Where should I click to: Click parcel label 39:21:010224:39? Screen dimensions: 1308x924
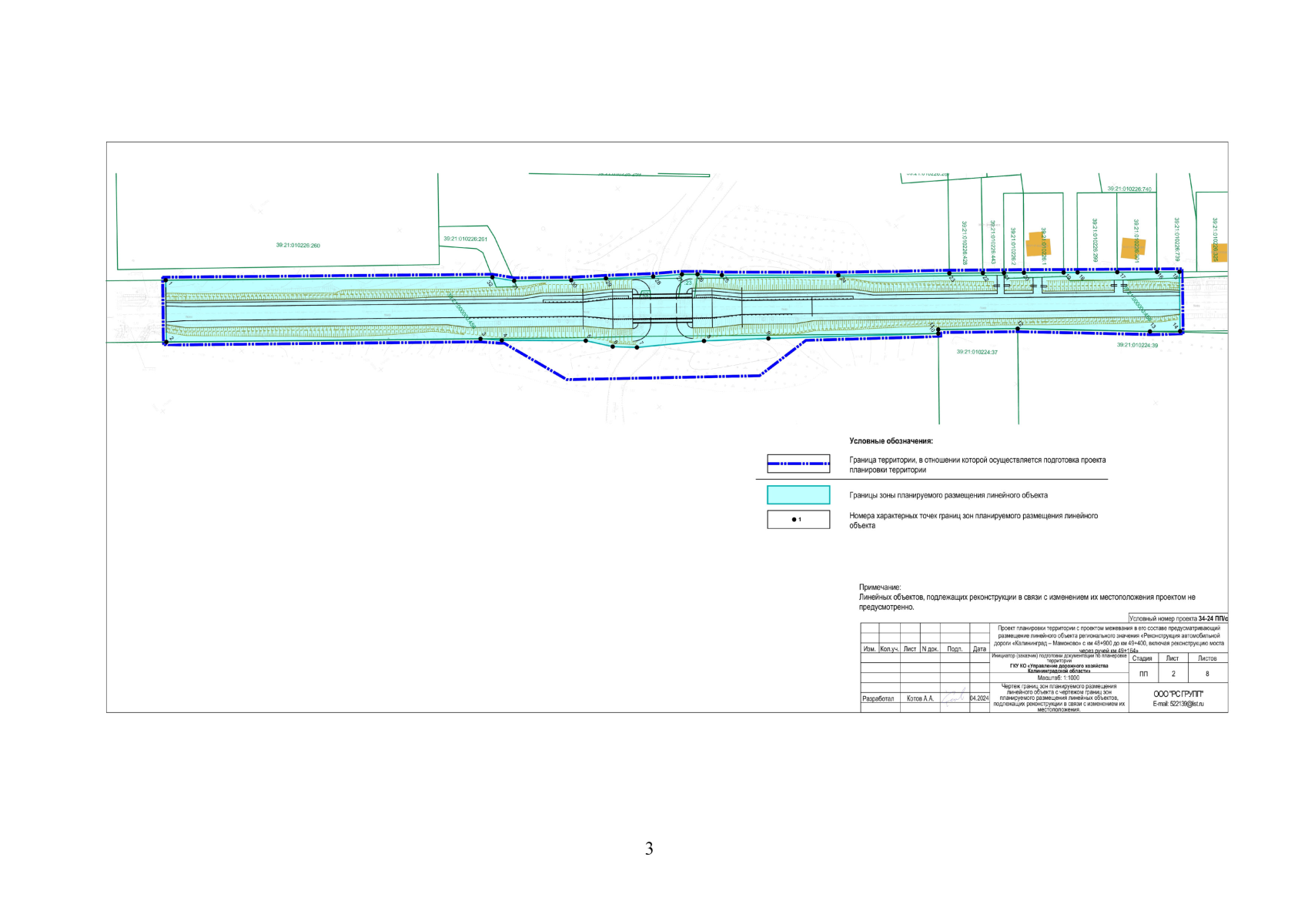point(1137,346)
